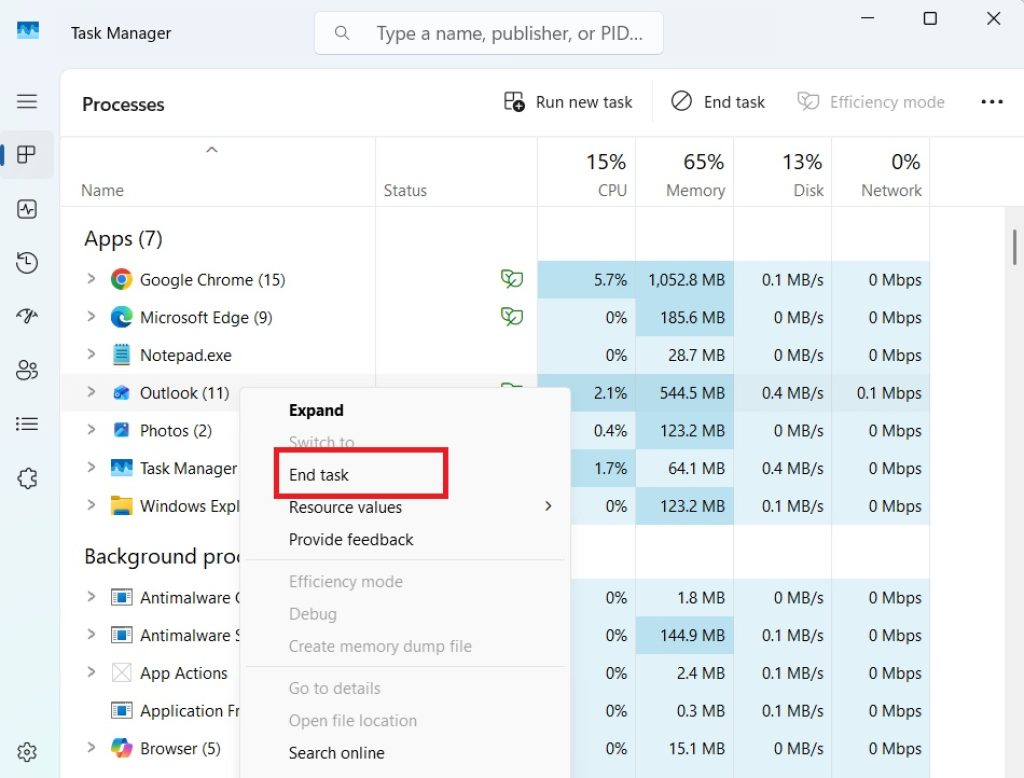This screenshot has height=778, width=1024.
Task: Expand the Notepad.exe process
Action: click(91, 355)
